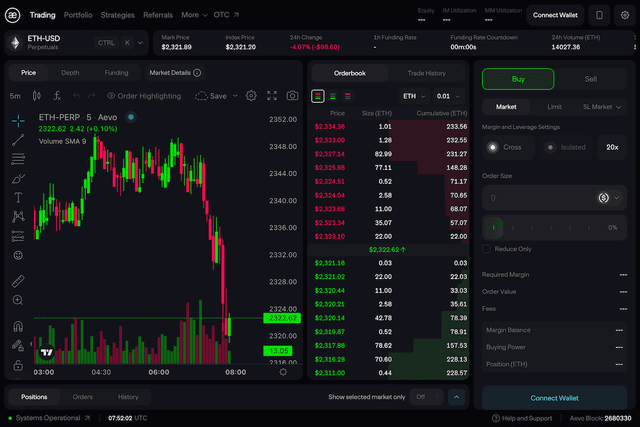Click the Aevo logo icon
640x427 pixels.
tap(12, 15)
